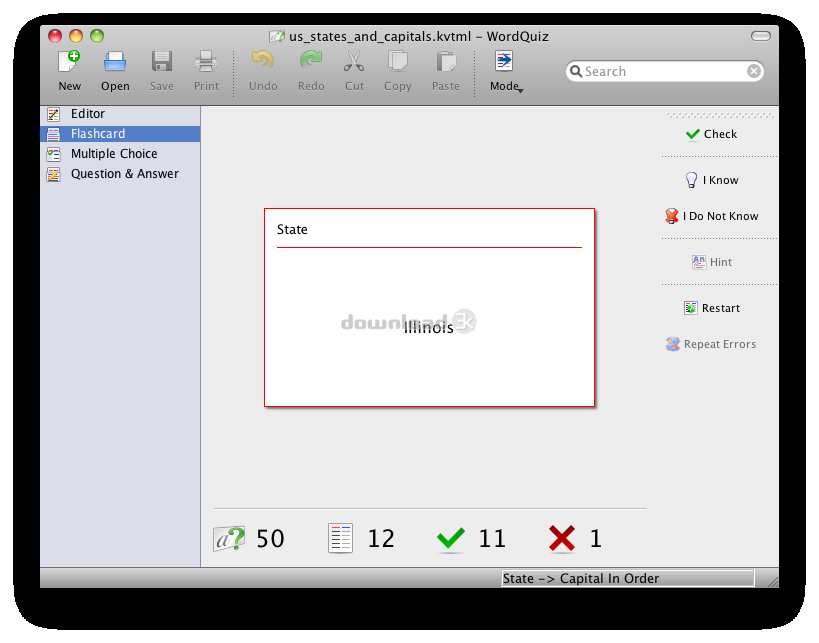Select the Flashcard quiz mode
The width and height of the screenshot is (819, 643).
tap(120, 134)
